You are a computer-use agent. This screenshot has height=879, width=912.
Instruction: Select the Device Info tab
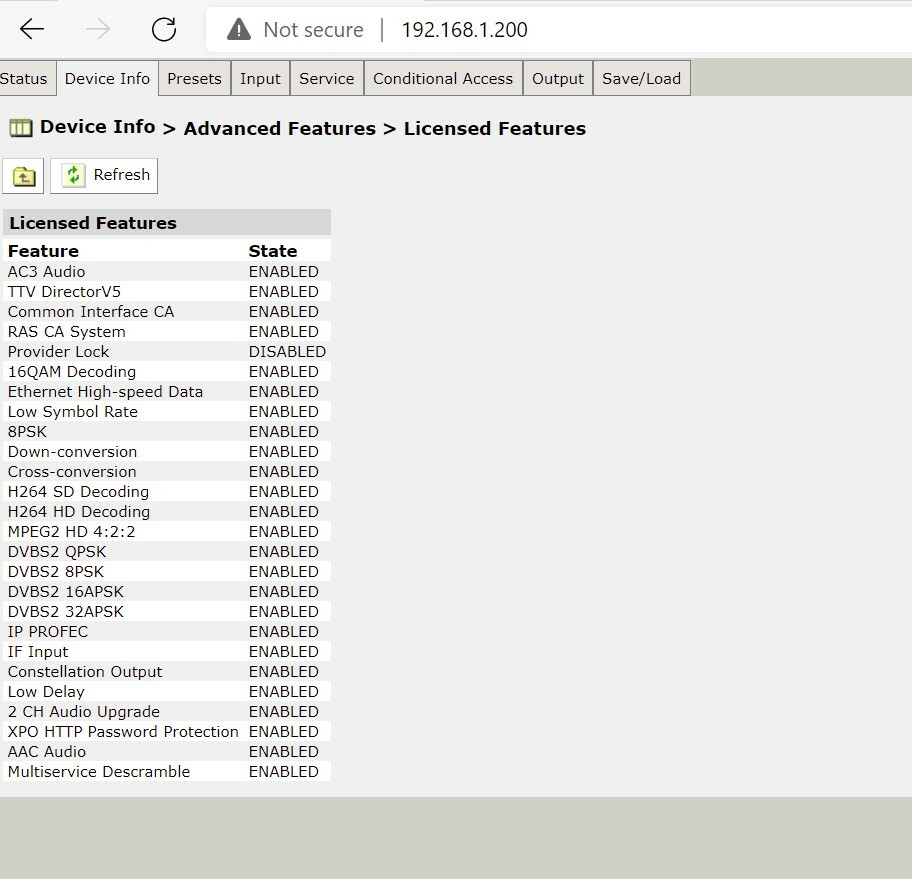[107, 79]
